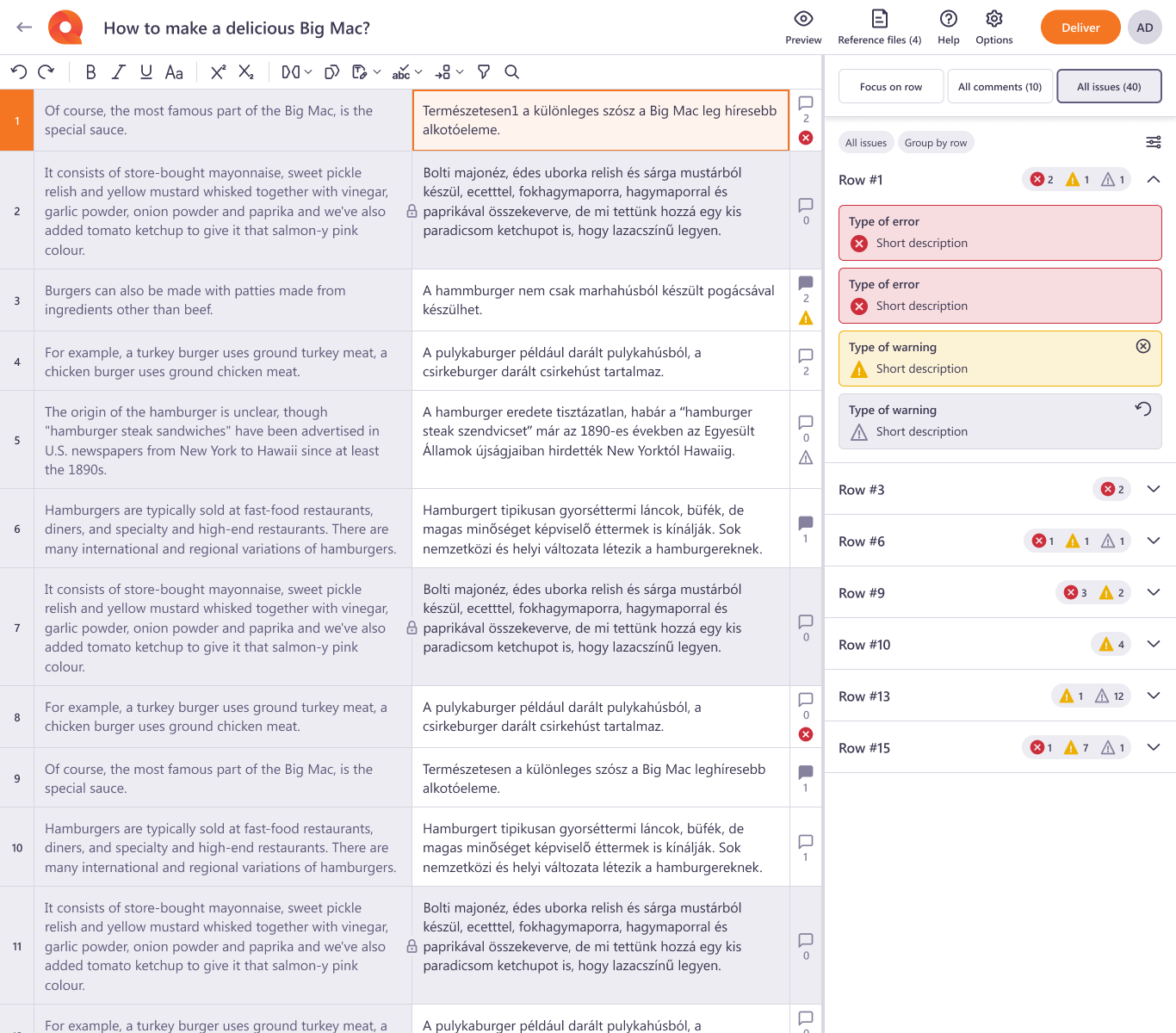This screenshot has width=1176, height=1033.
Task: Select the Bold formatting icon
Action: tap(90, 72)
